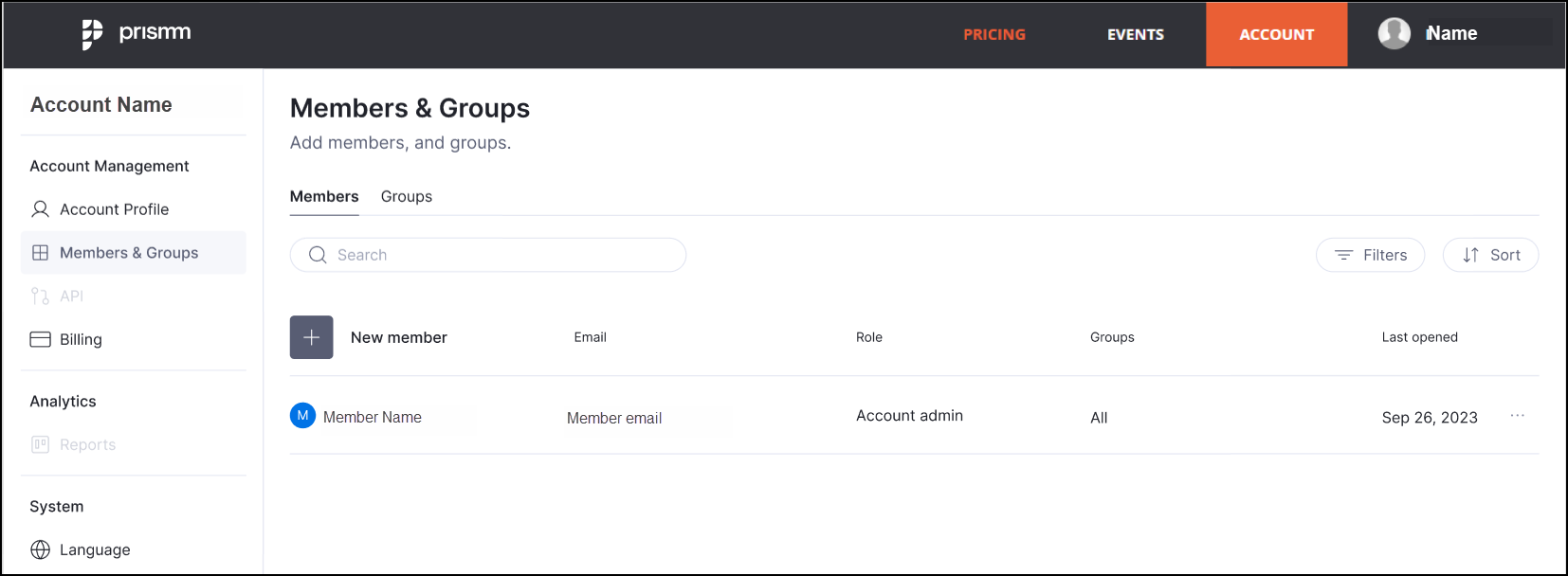The width and height of the screenshot is (1568, 576).
Task: Click the Billing card icon
Action: coord(40,339)
